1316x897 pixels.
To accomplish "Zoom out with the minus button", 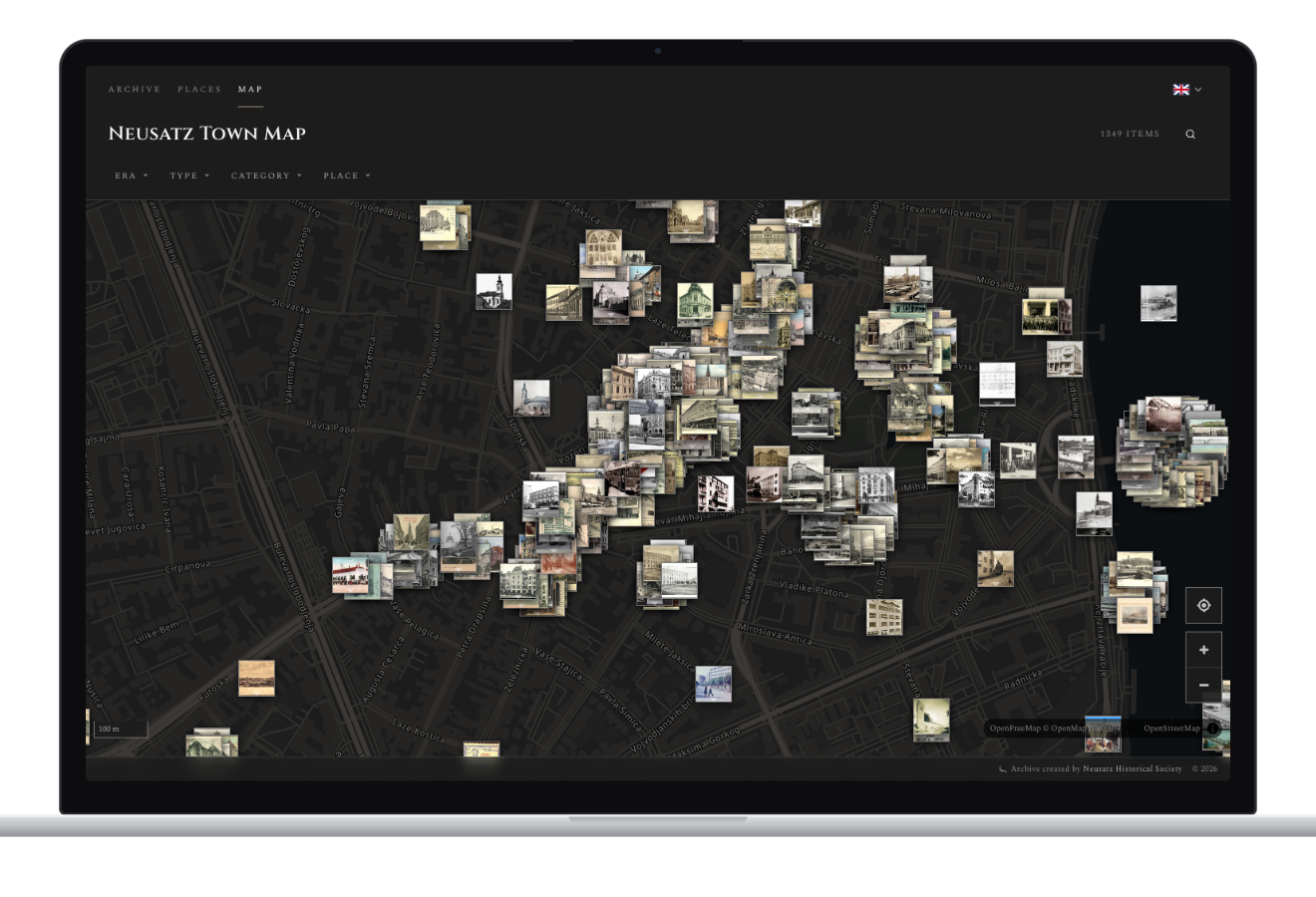I will [1203, 686].
